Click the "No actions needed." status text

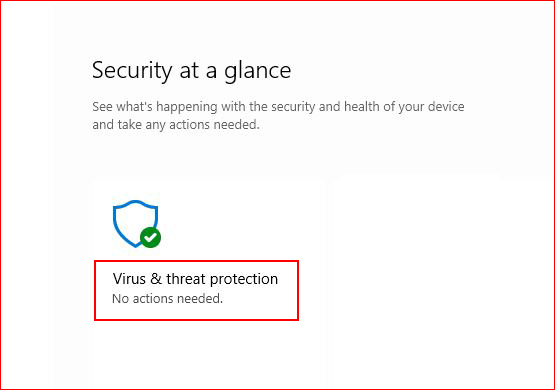167,299
